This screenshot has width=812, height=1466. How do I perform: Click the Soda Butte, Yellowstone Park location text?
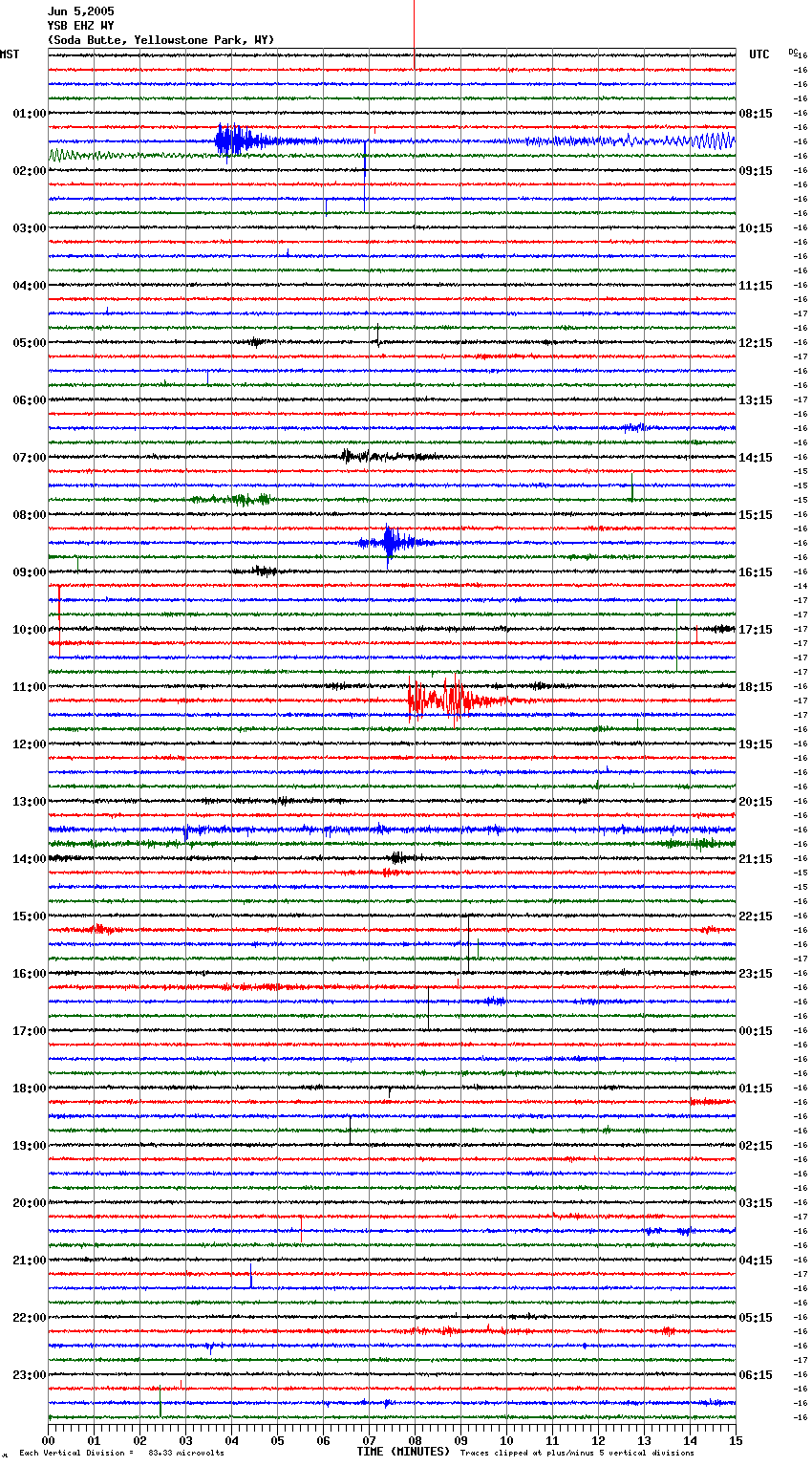click(161, 40)
